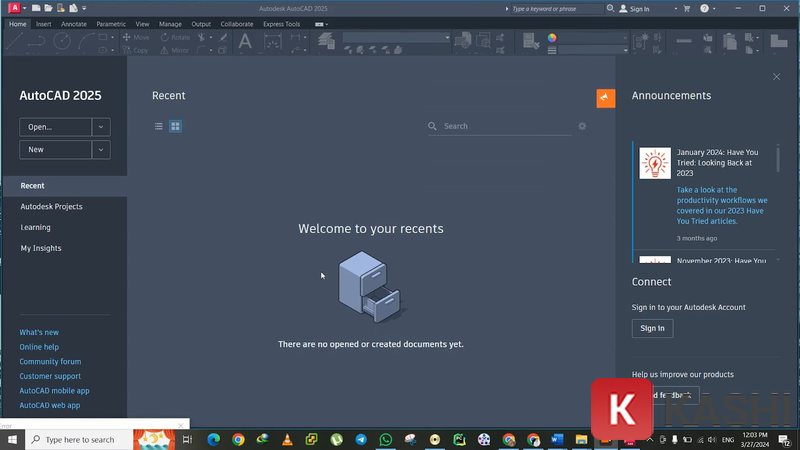This screenshot has width=800, height=450.
Task: Select Recent in the left sidebar
Action: tap(65, 186)
